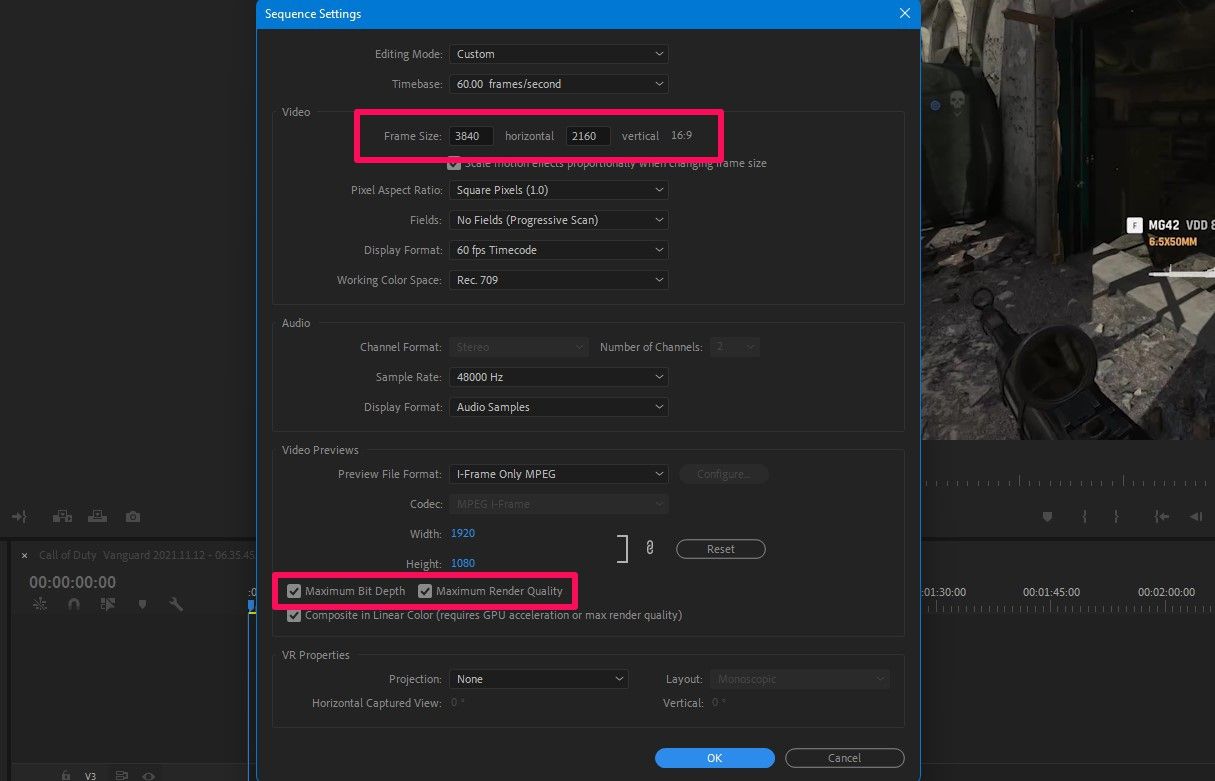
Task: Click the Insert edit icon in the monitor panel
Action: click(62, 516)
